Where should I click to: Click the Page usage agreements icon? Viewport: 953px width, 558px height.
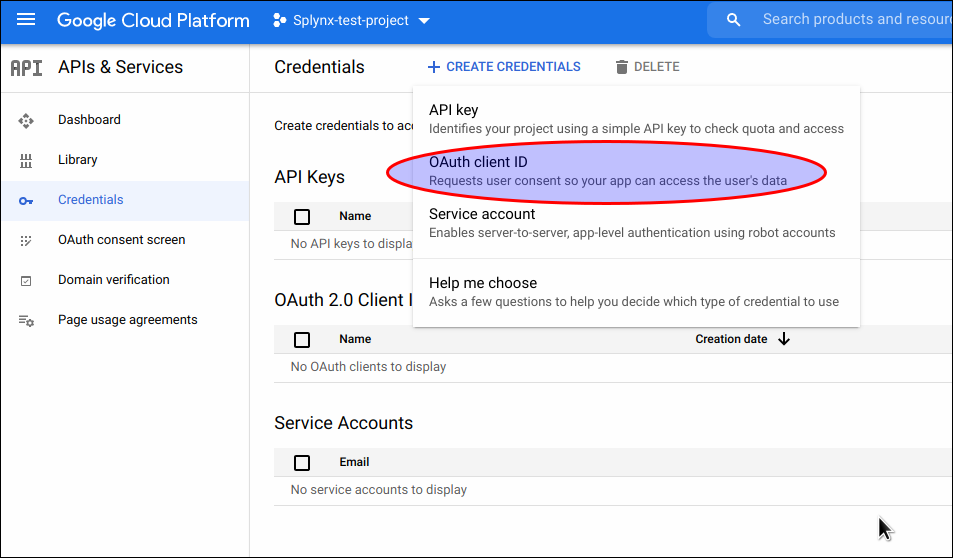[x=26, y=321]
